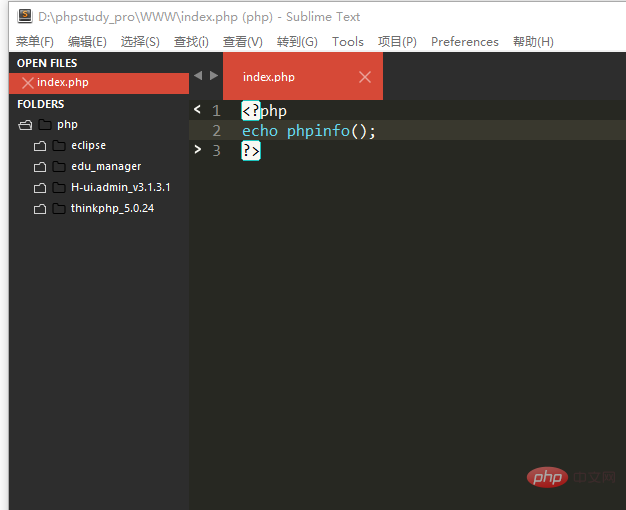Open the 编辑(E) menu
This screenshot has width=626, height=510.
click(87, 42)
